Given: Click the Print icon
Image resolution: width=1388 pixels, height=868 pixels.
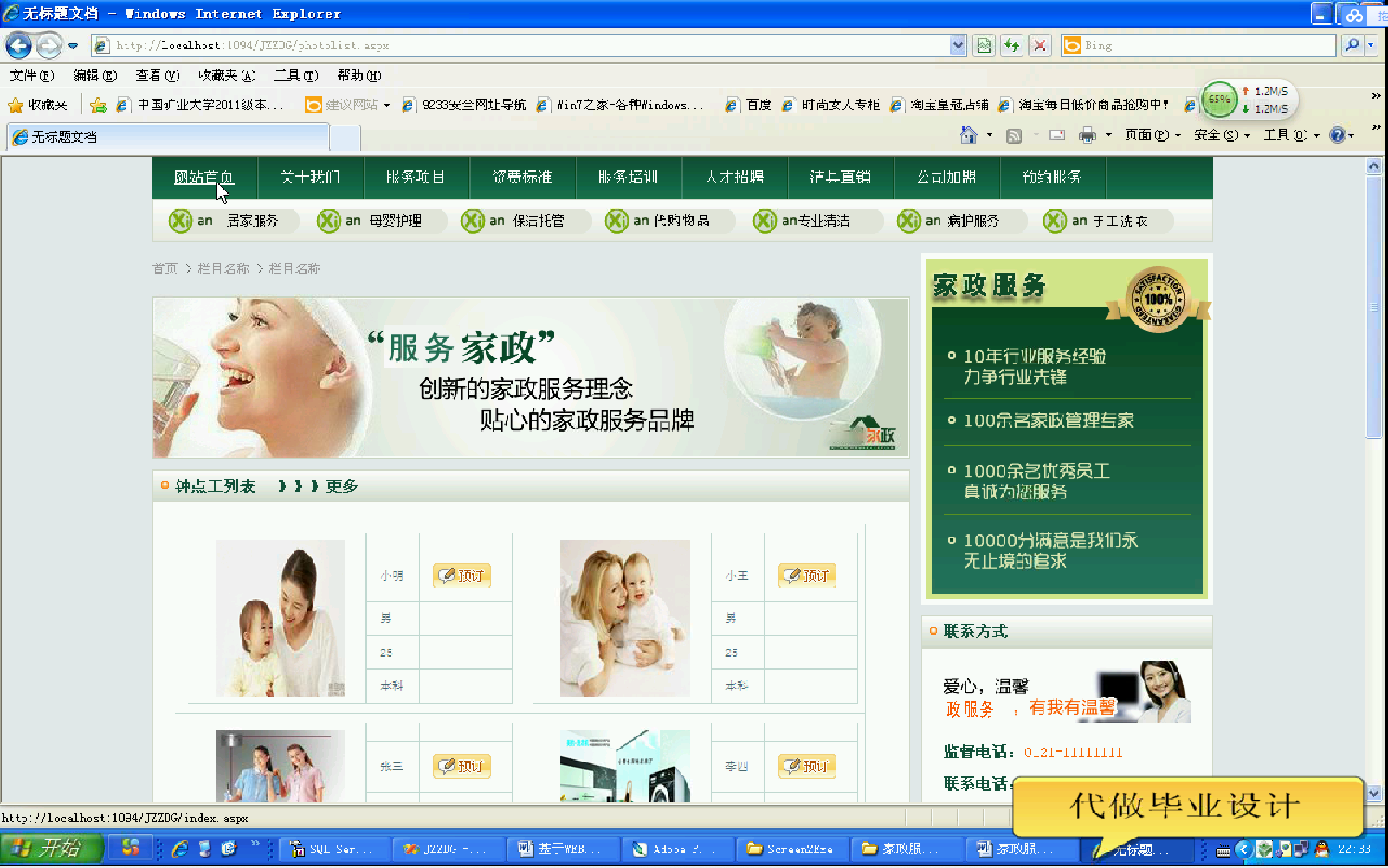Looking at the screenshot, I should coord(1088,135).
